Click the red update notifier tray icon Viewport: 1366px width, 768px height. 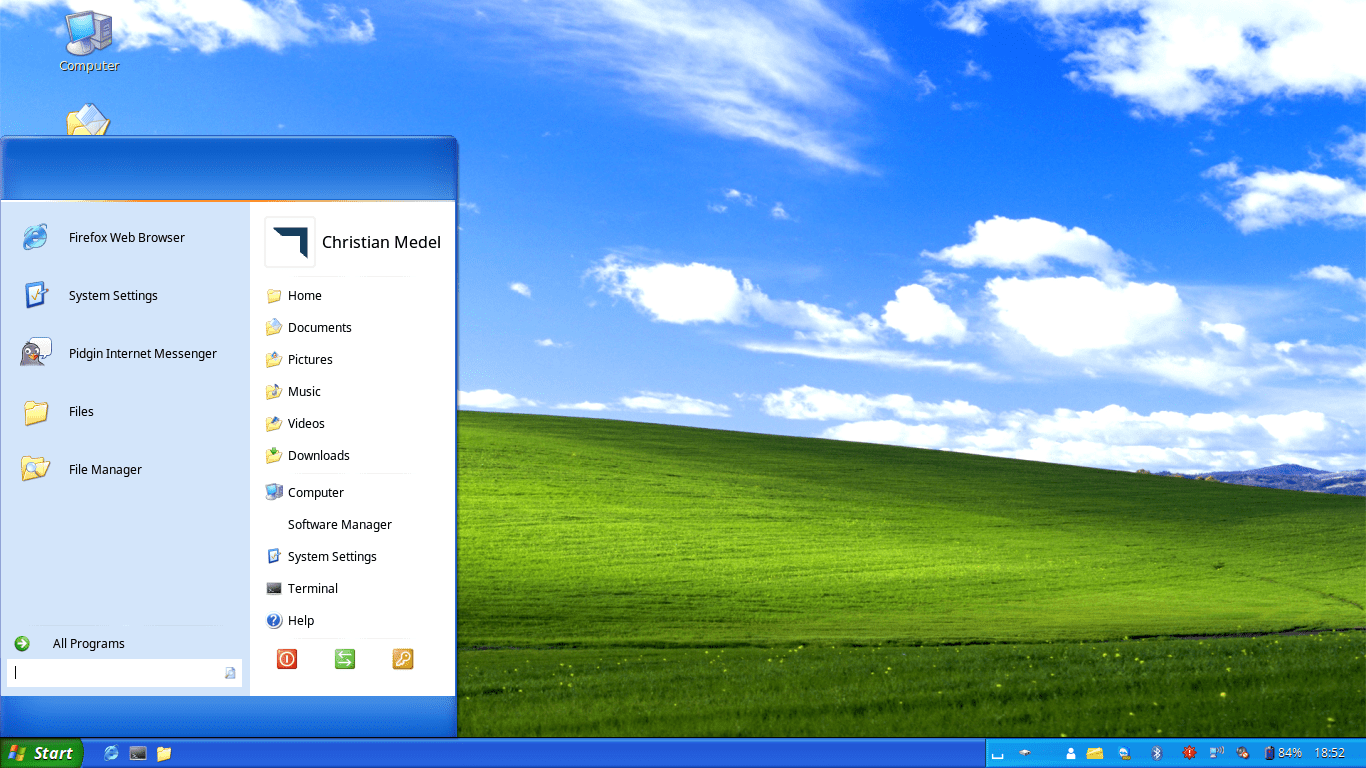1189,753
